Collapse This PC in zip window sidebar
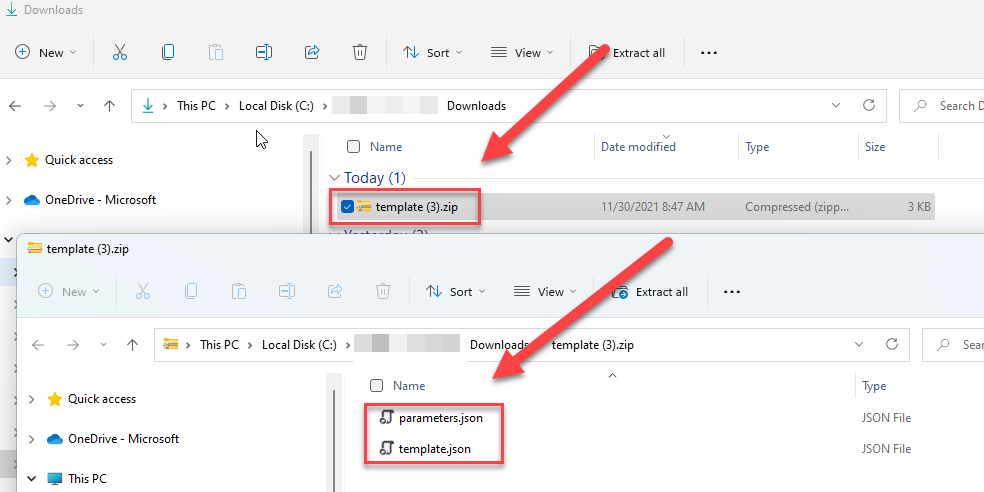 coord(32,478)
